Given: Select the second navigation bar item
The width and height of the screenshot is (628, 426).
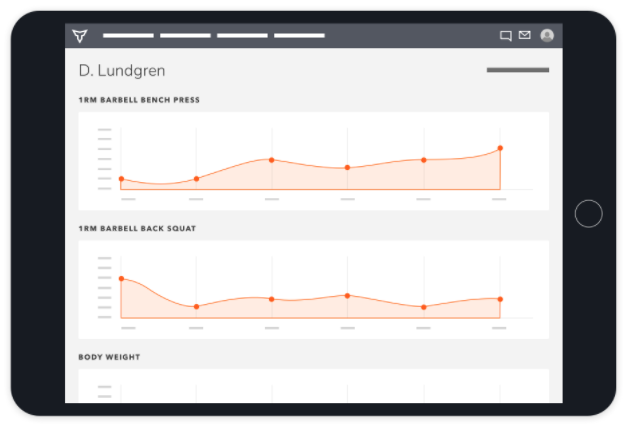Looking at the screenshot, I should click(185, 36).
